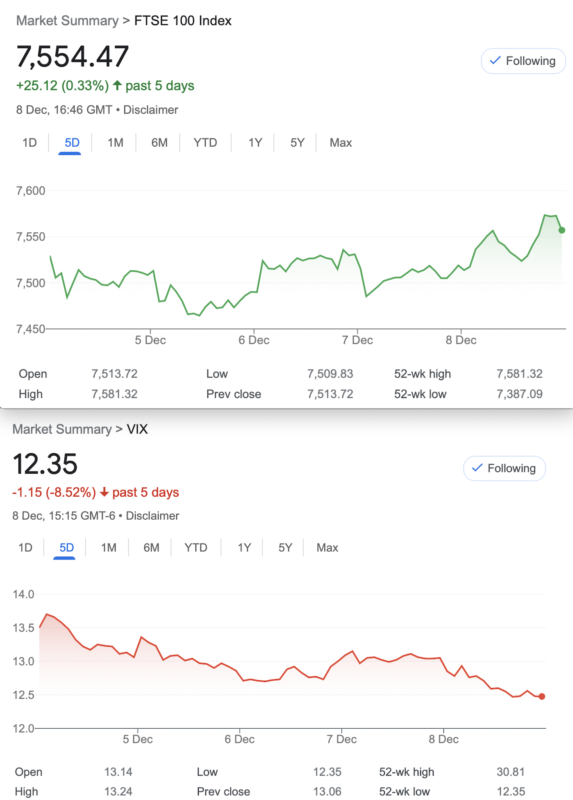Toggle the FTSE 100 Following button
Image resolution: width=573 pixels, height=800 pixels.
coord(523,61)
